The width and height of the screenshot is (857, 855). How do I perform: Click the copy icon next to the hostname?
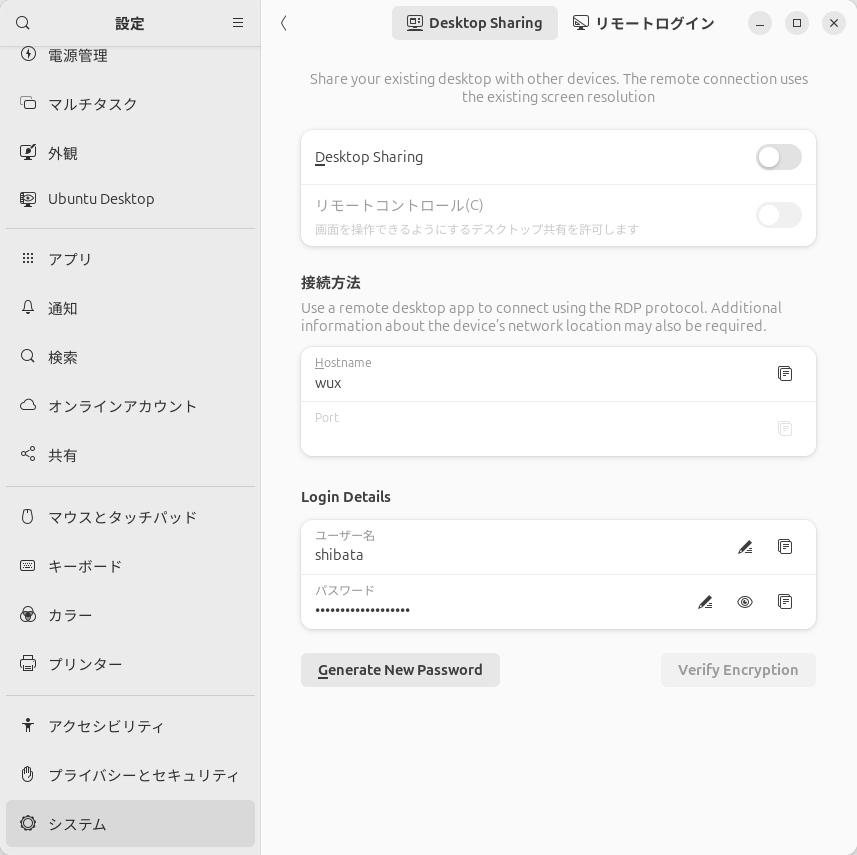[x=785, y=374]
